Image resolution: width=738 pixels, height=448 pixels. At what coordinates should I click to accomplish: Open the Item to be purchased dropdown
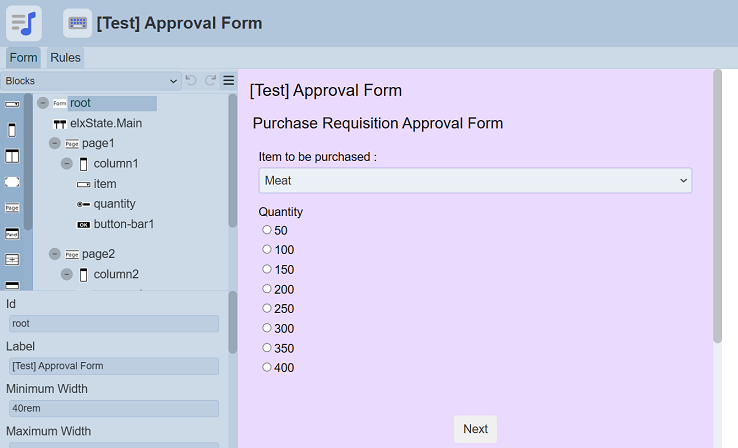tap(475, 180)
